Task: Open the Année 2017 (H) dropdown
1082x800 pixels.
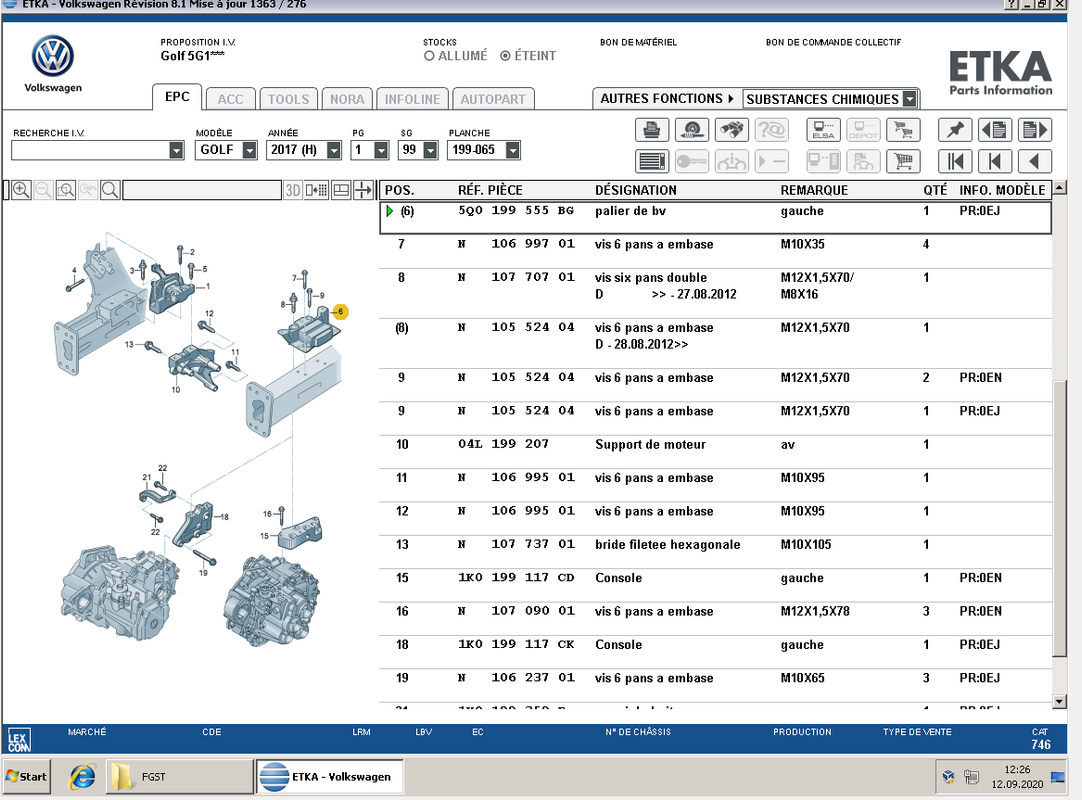Action: [334, 150]
